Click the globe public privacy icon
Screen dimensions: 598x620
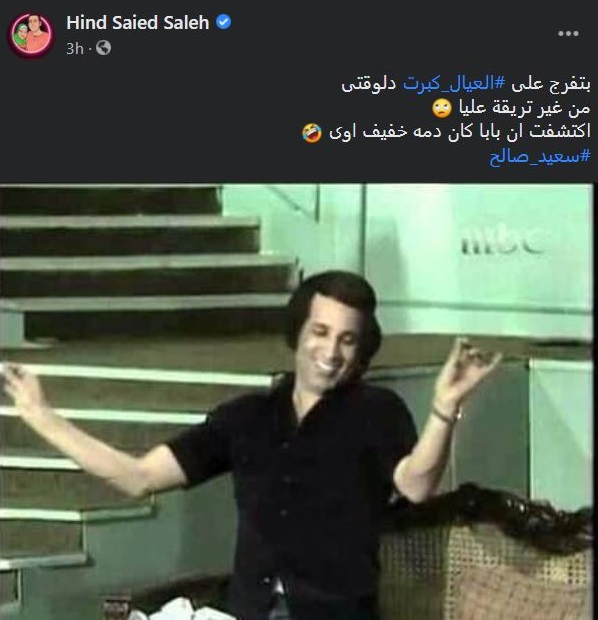(x=103, y=48)
